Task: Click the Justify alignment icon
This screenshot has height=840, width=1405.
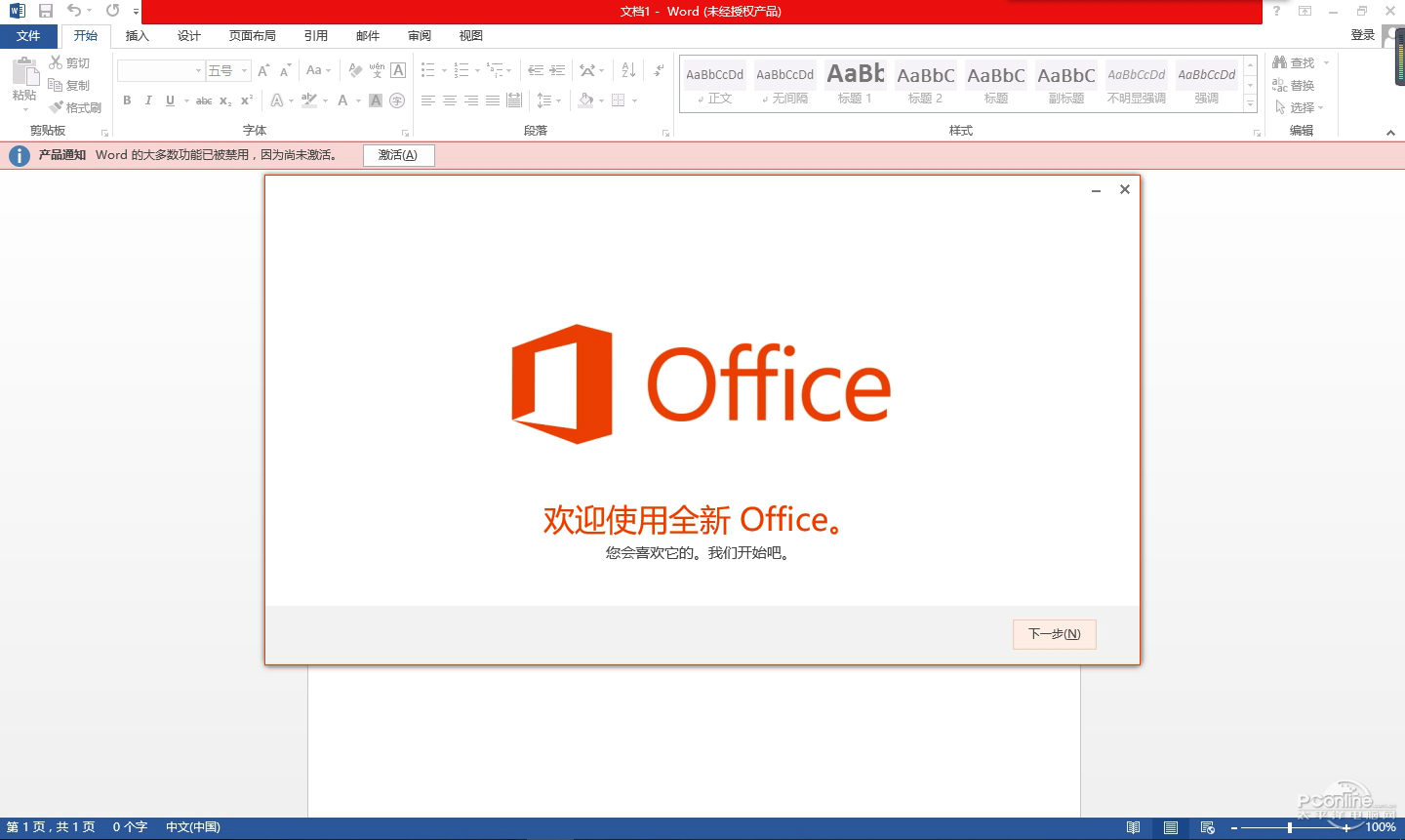Action: click(x=493, y=100)
